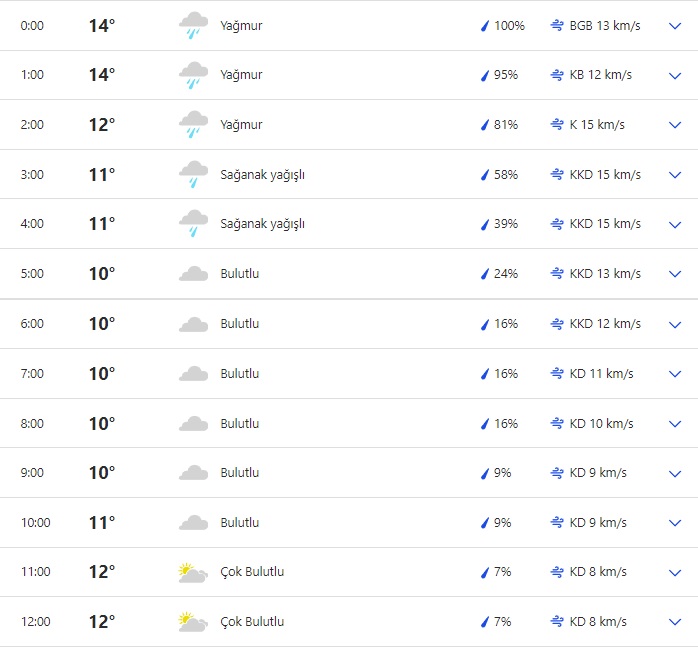Click the Çok Bulutlu label at 11:00

[x=252, y=572]
